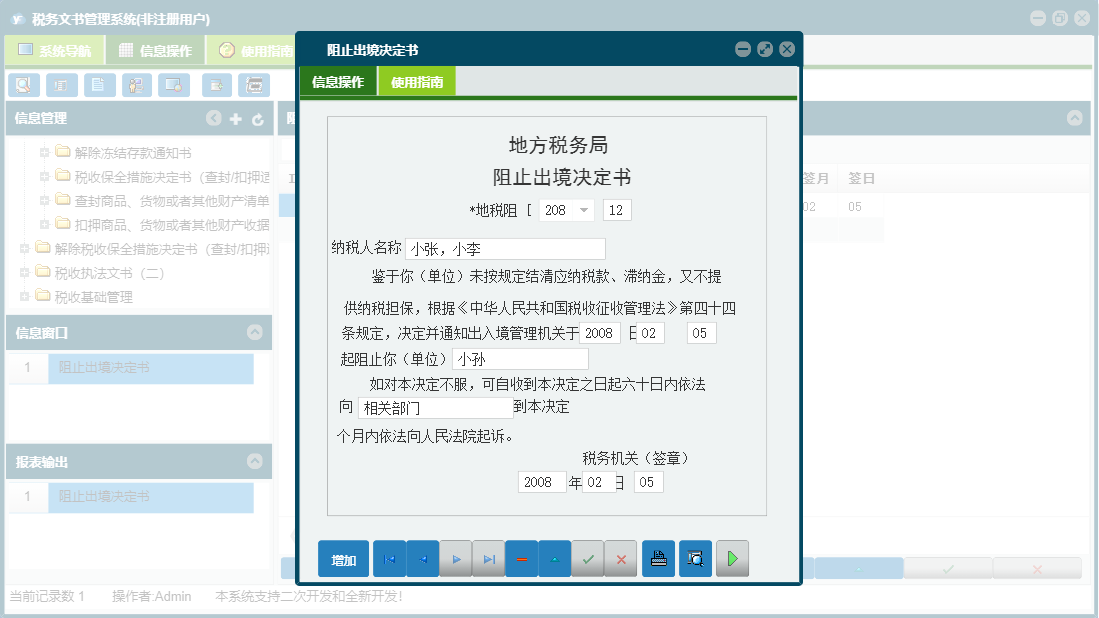Confirm changes with the green checkmark button
1099x618 pixels.
(588, 558)
